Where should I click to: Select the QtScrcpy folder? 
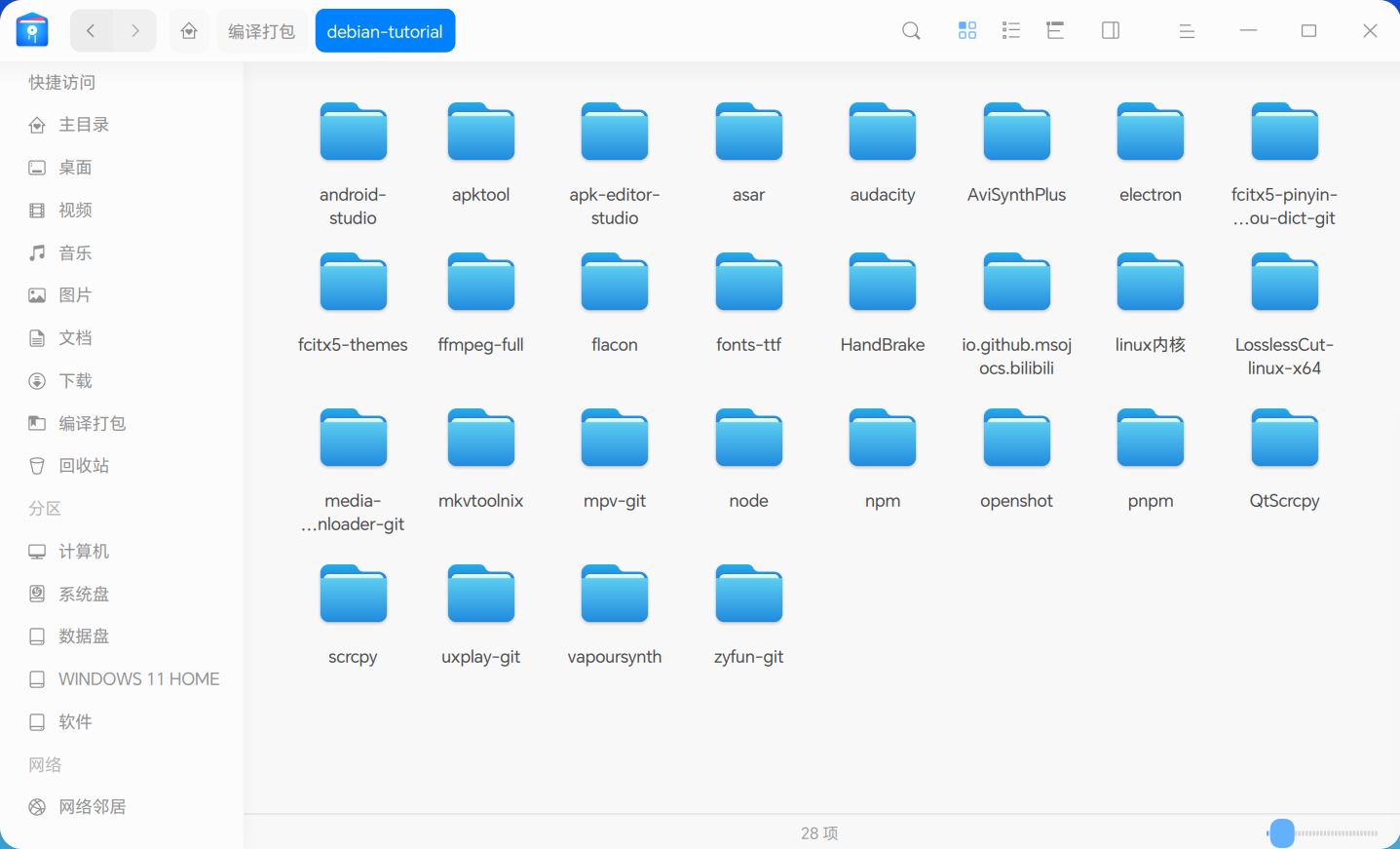(x=1284, y=458)
